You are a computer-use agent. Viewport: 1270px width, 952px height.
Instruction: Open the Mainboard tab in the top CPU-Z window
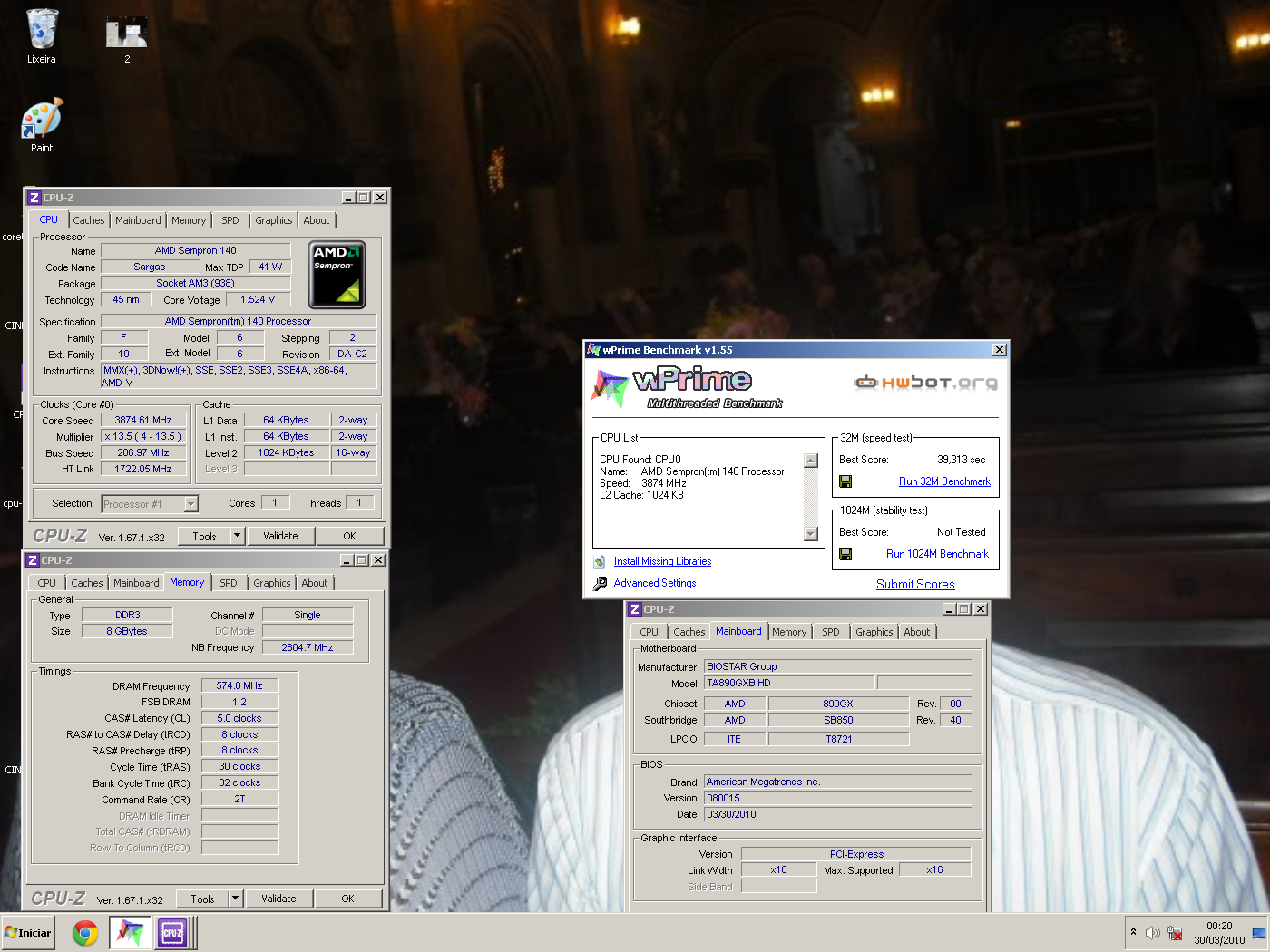point(138,220)
